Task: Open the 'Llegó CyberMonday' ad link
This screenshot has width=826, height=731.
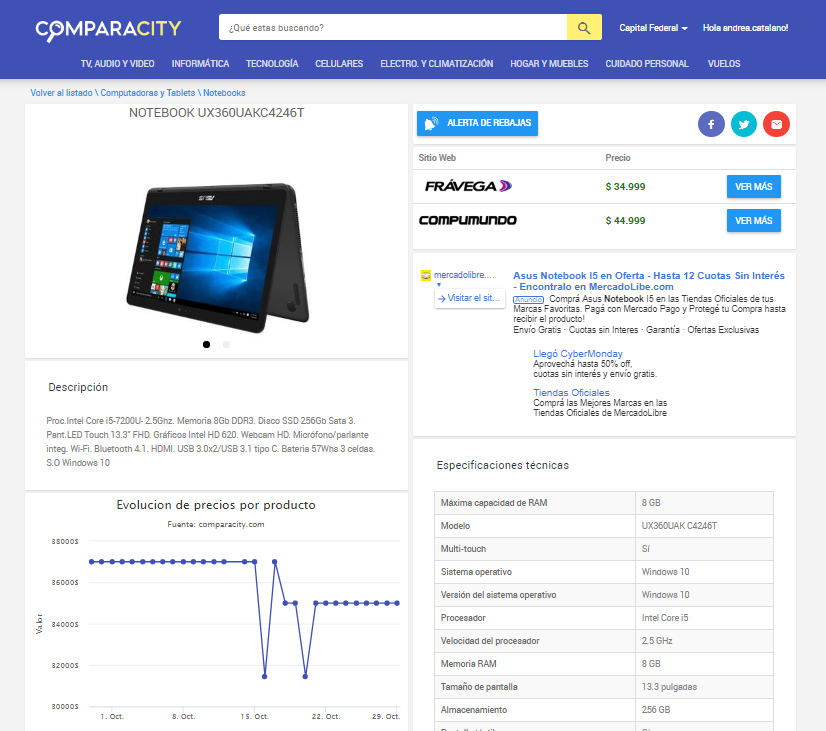Action: tap(577, 354)
